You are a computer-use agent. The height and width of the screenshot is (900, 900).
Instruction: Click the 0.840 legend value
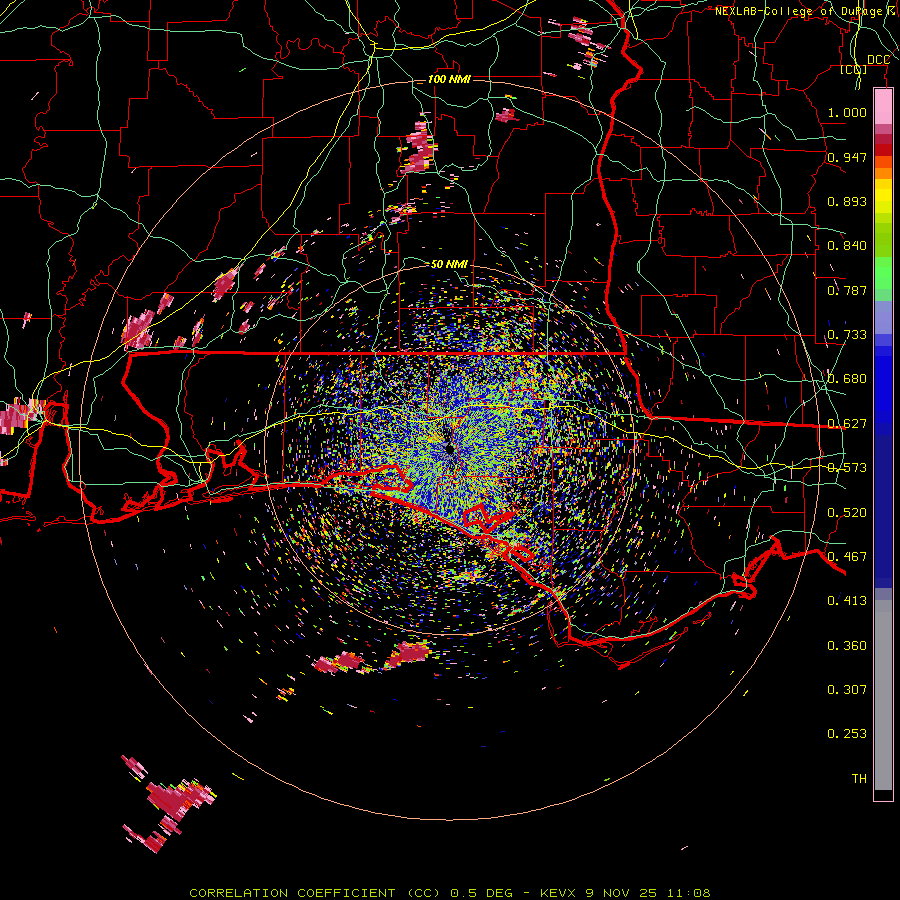coord(847,246)
